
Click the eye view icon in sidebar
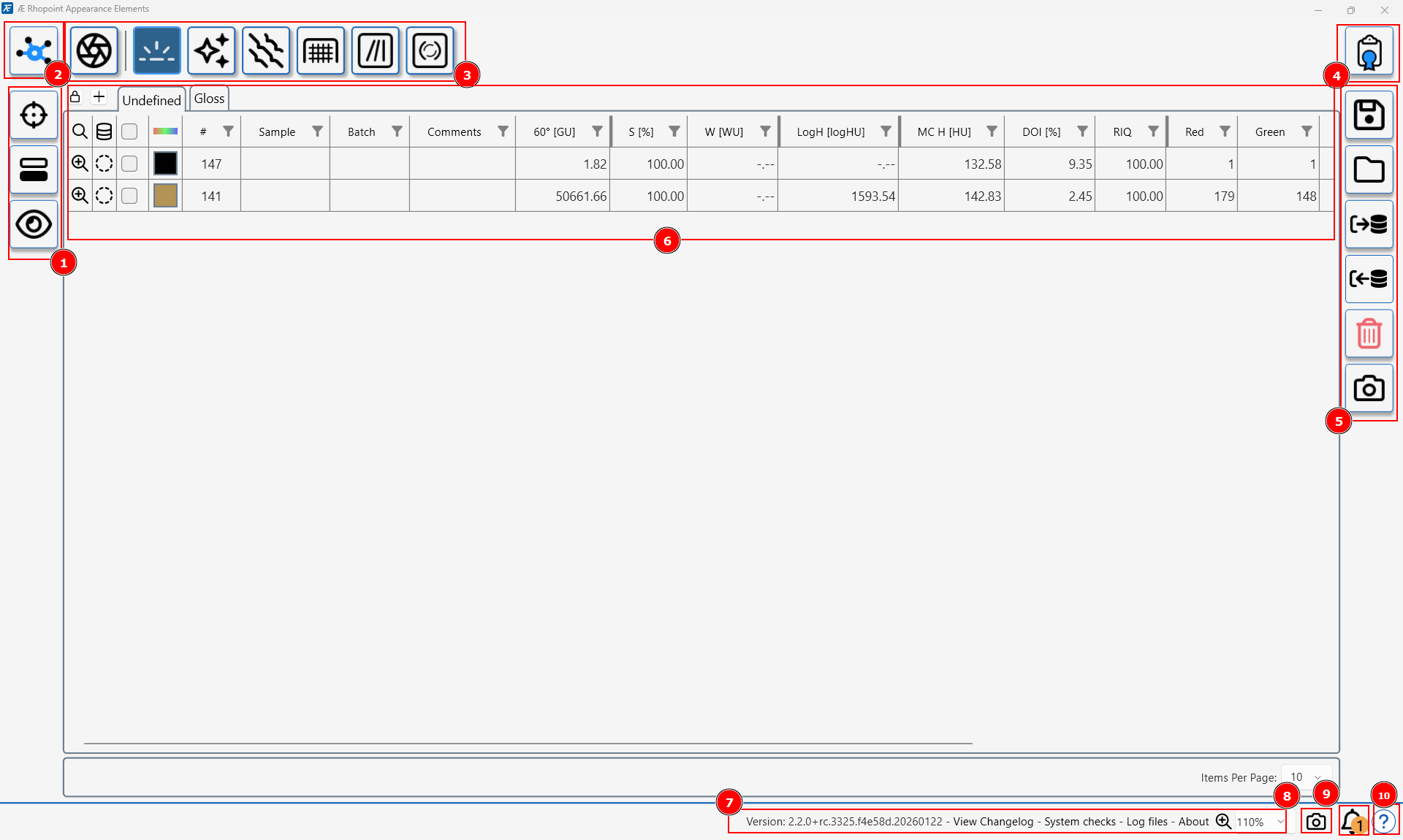pyautogui.click(x=34, y=224)
